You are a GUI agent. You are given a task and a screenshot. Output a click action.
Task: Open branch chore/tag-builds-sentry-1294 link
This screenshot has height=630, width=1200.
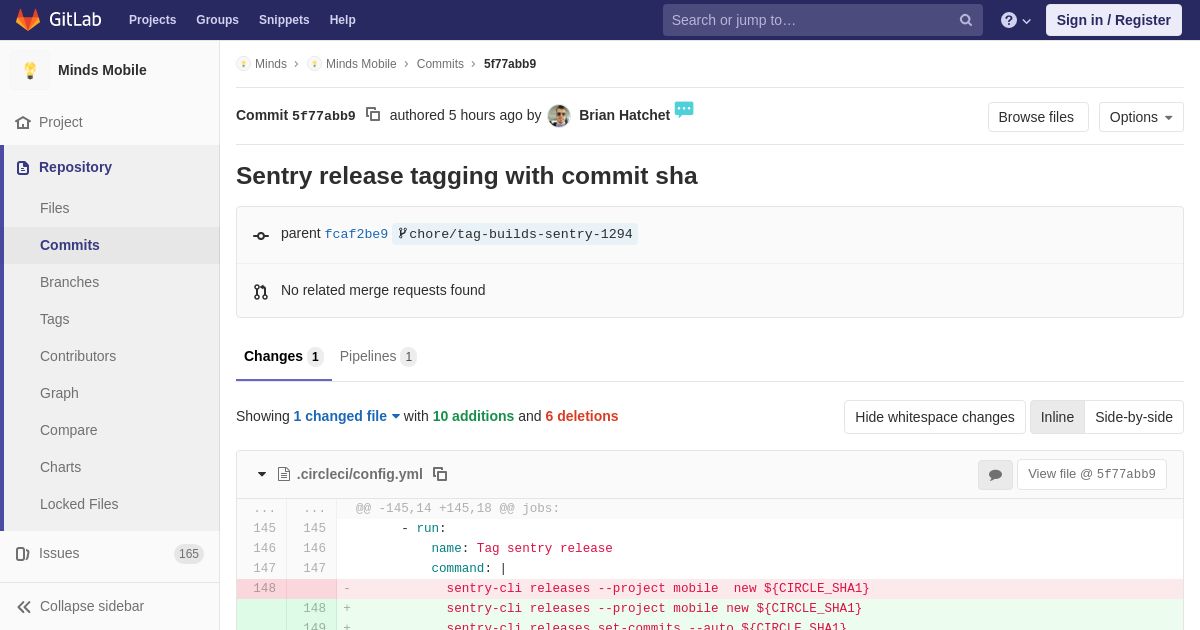pyautogui.click(x=515, y=234)
